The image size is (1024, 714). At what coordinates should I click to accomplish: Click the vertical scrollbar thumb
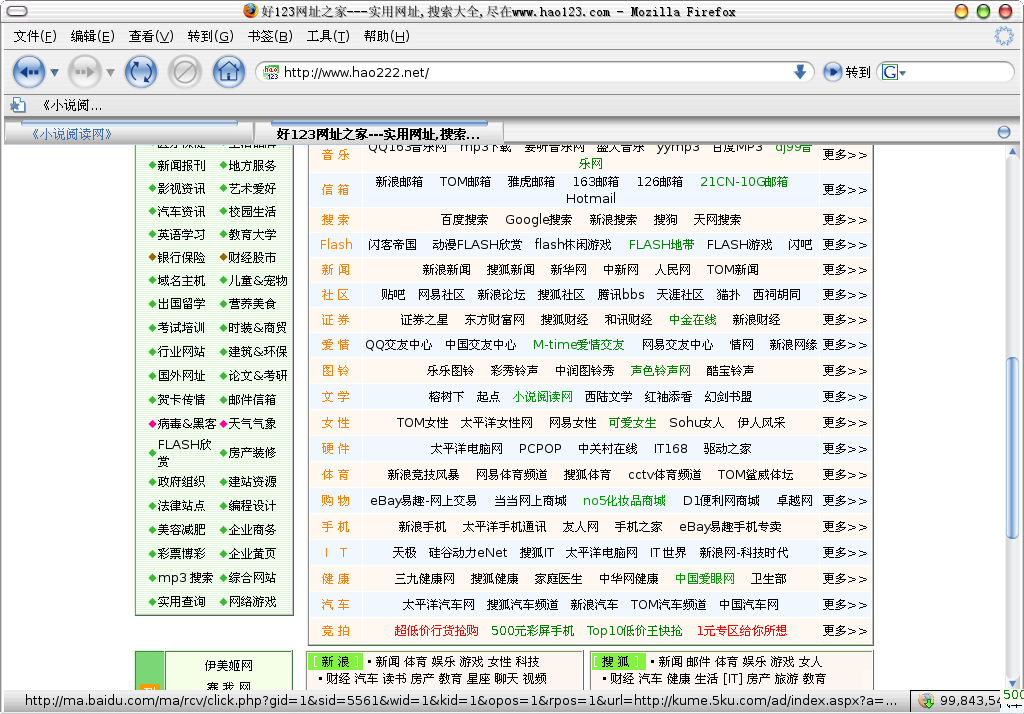[1012, 447]
